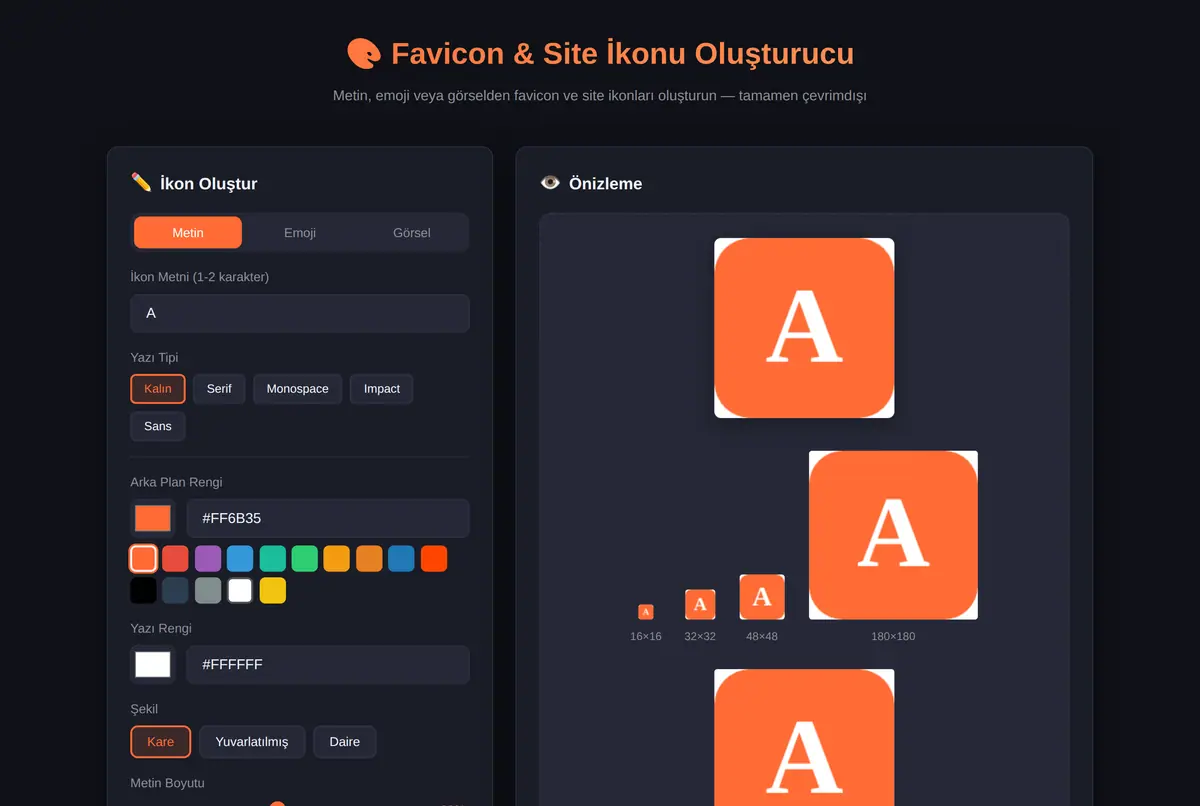Pick the light blue preset swatch after purple
1200x806 pixels.
pyautogui.click(x=240, y=558)
